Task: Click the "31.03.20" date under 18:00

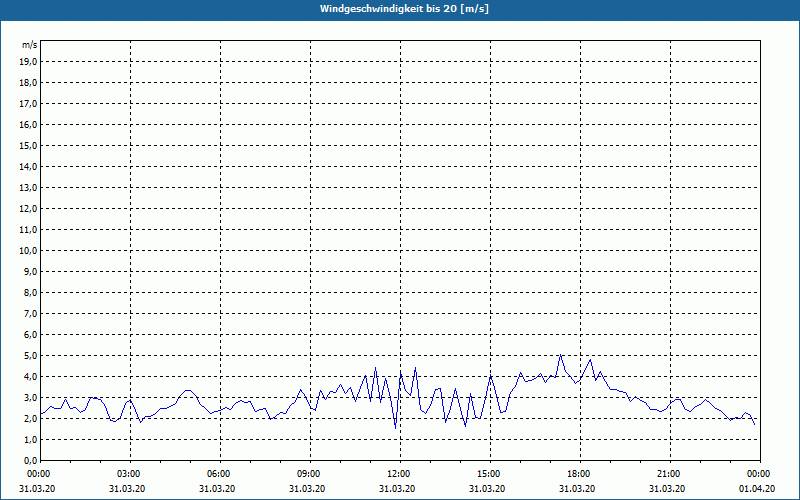Action: [577, 489]
